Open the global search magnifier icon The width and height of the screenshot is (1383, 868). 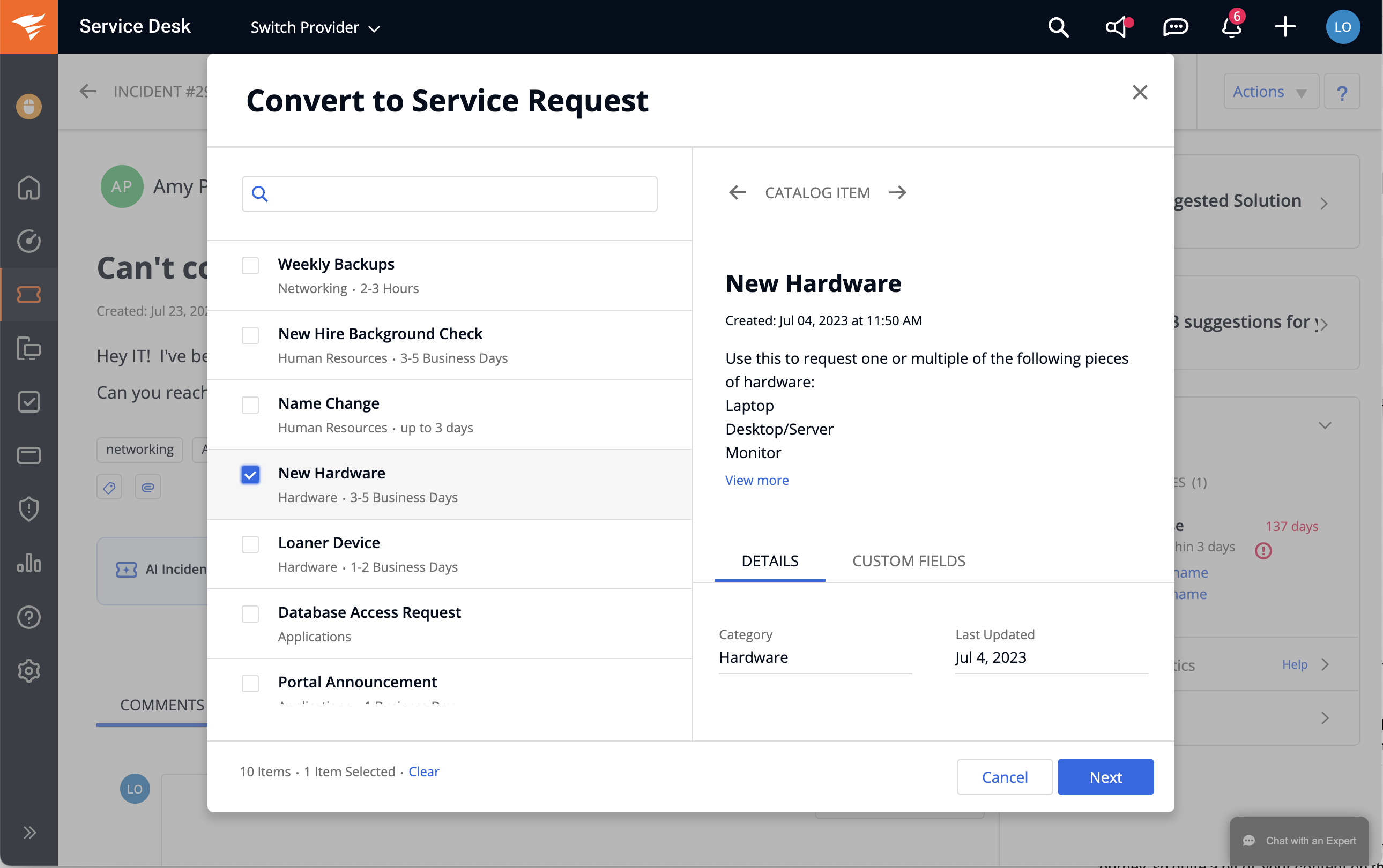(x=1058, y=27)
